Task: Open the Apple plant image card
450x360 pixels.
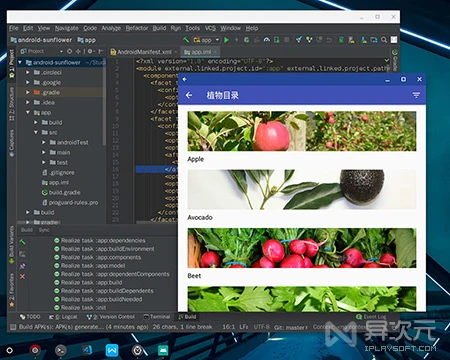Action: coord(302,131)
